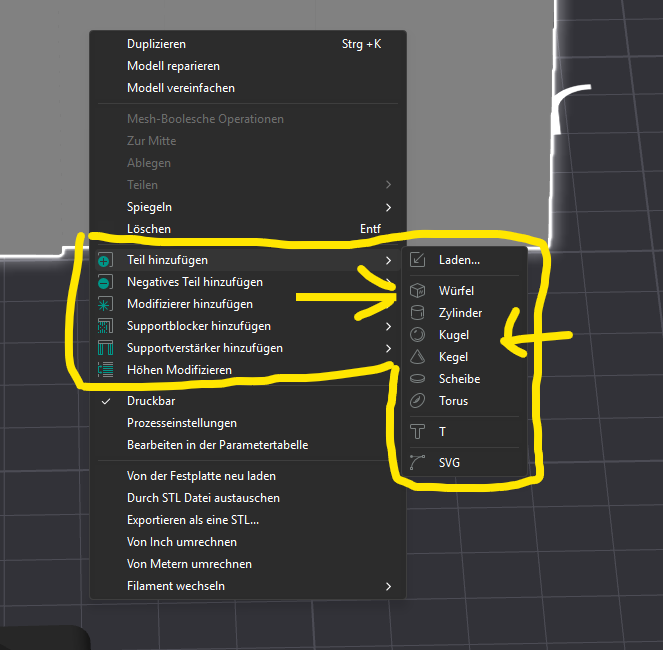
Task: Add a Scheibe from the submenu
Action: 464,378
